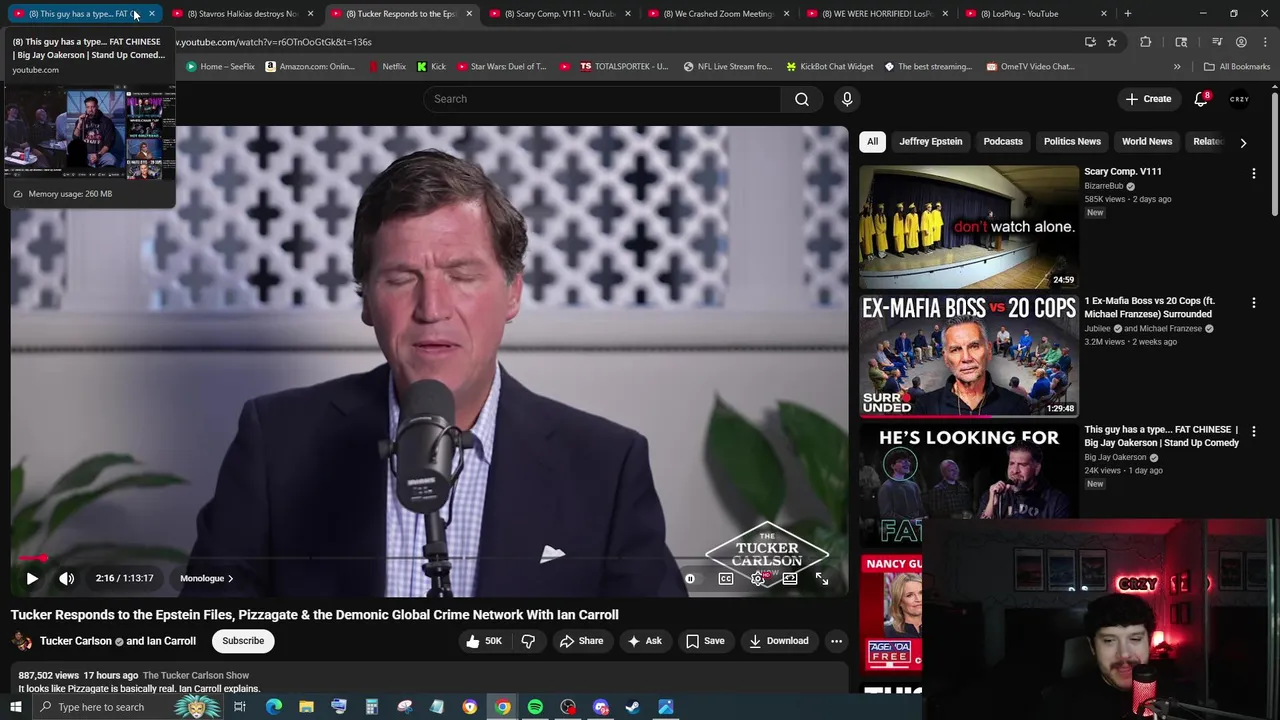Screen dimensions: 1280x720
Task: Save the video to a playlist
Action: [x=705, y=641]
